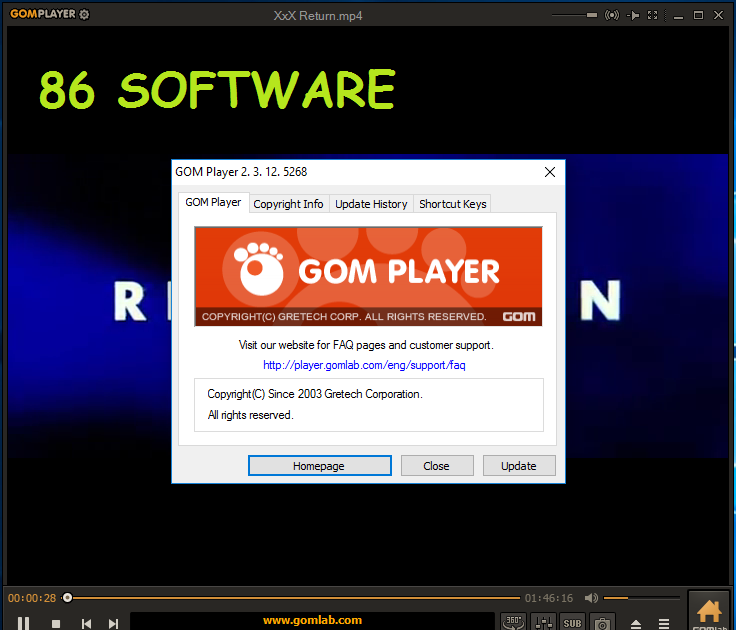This screenshot has height=630, width=736.
Task: Click the All rights reserved text
Action: pos(251,415)
